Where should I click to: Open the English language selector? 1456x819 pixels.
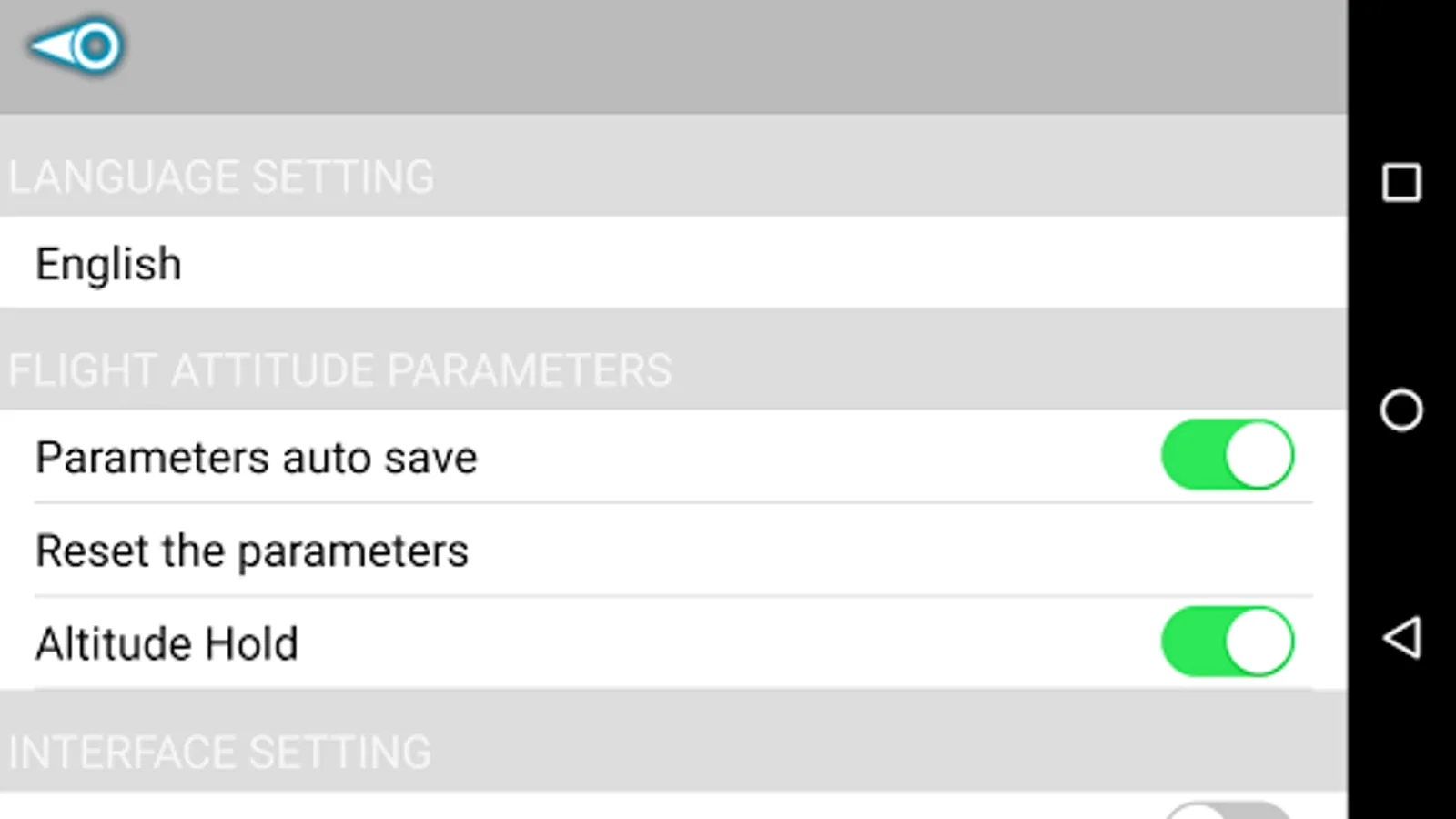pyautogui.click(x=673, y=264)
